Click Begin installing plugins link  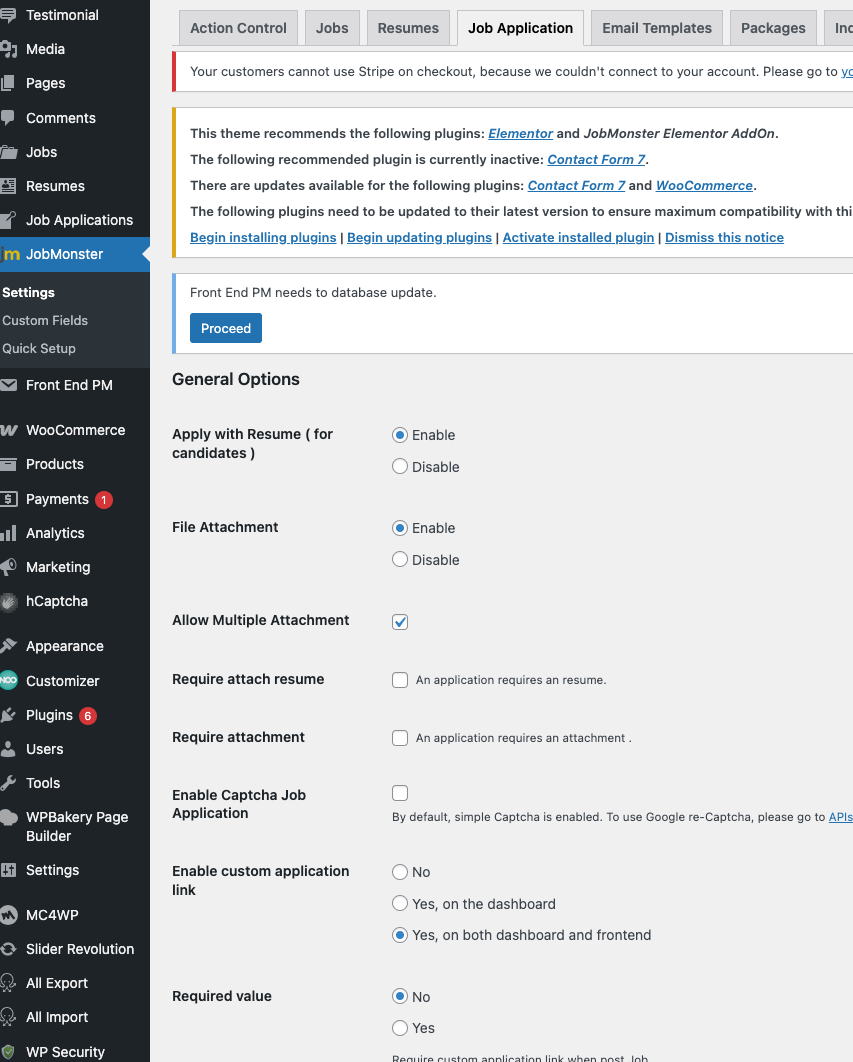(263, 238)
